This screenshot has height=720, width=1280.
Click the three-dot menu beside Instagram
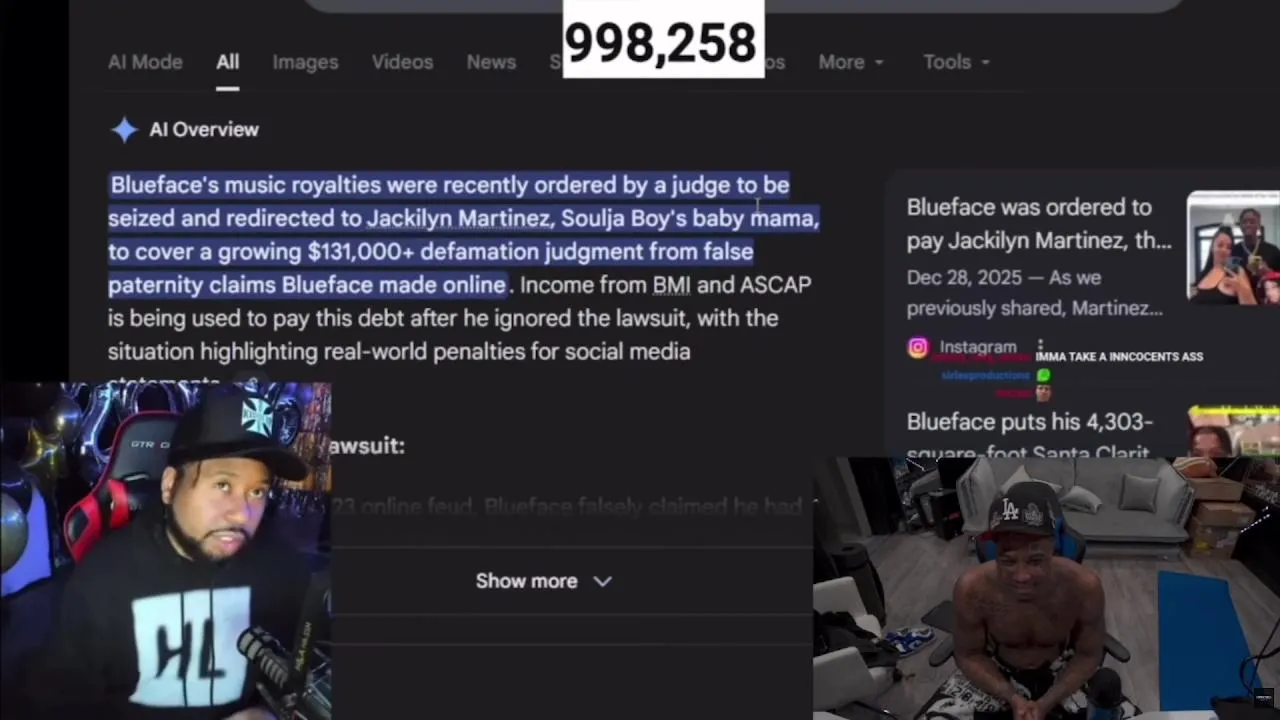tap(1040, 347)
